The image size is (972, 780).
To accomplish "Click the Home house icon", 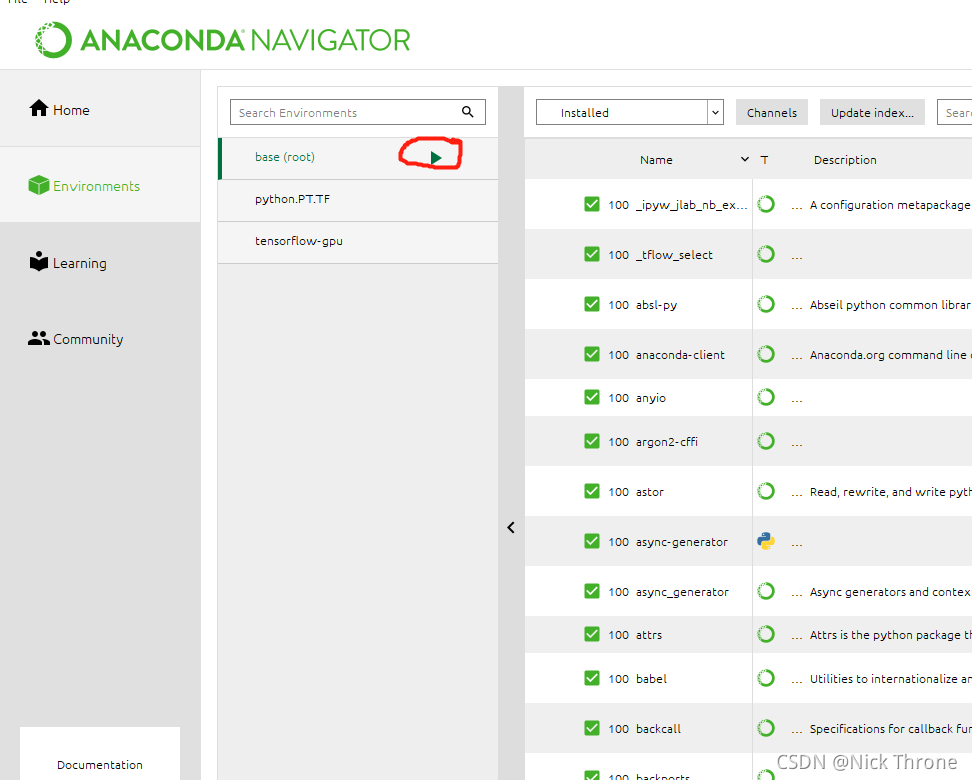I will (38, 109).
